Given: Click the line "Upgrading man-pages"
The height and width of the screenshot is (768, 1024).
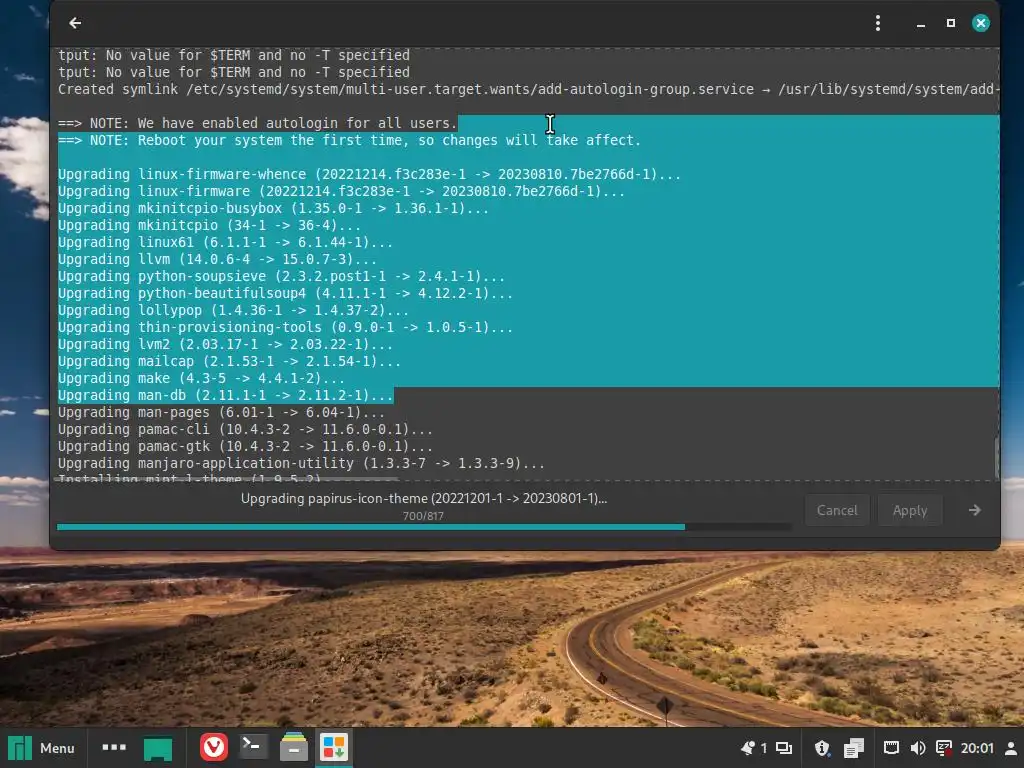Looking at the screenshot, I should tap(221, 412).
